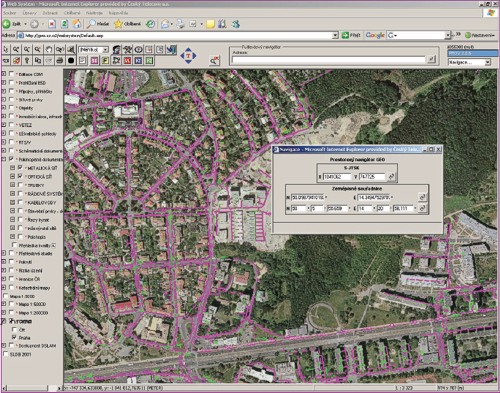Click the person figure toolbar icon
The image size is (500, 393).
(x=116, y=50)
